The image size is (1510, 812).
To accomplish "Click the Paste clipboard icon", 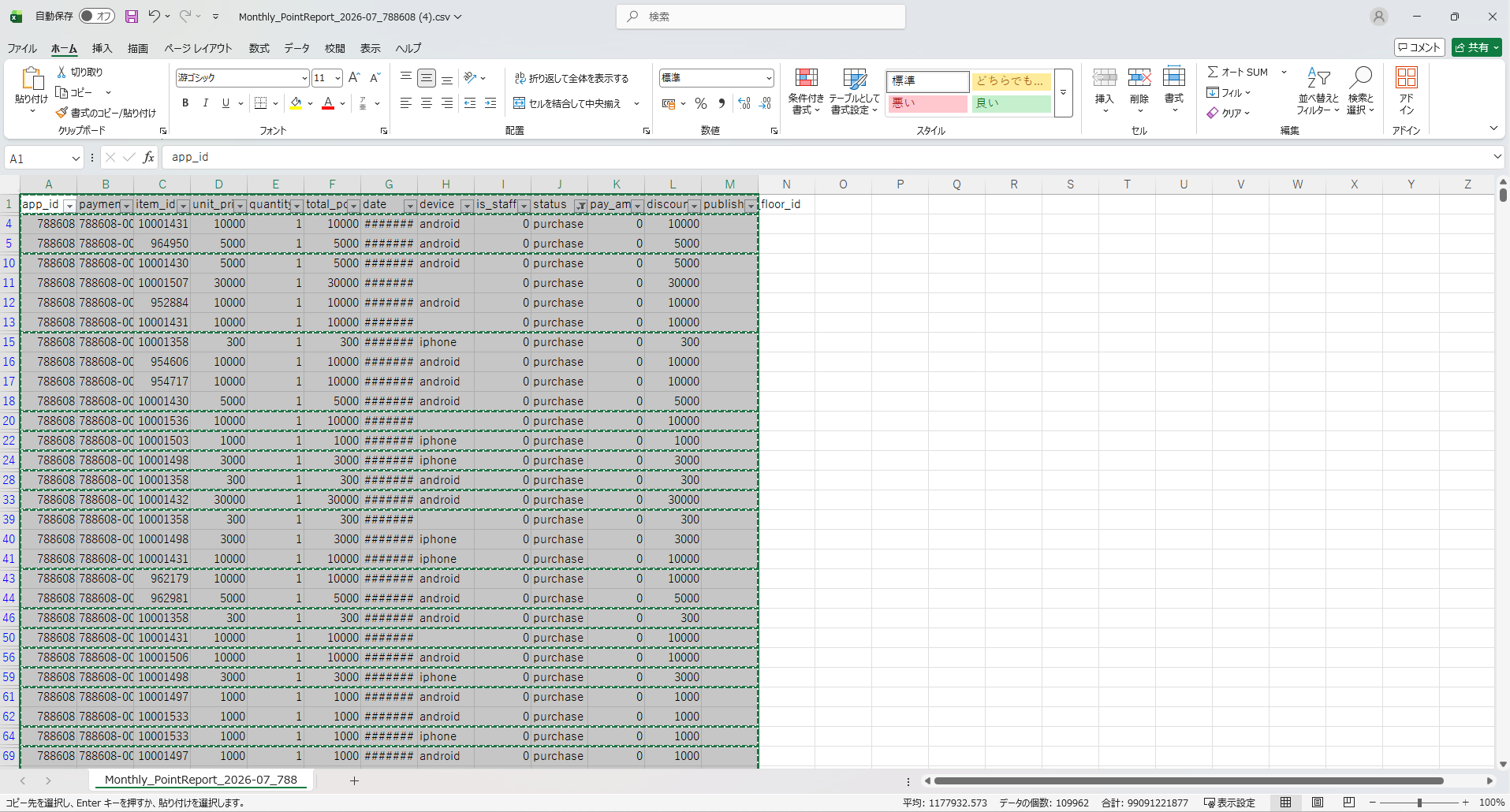I will point(32,79).
